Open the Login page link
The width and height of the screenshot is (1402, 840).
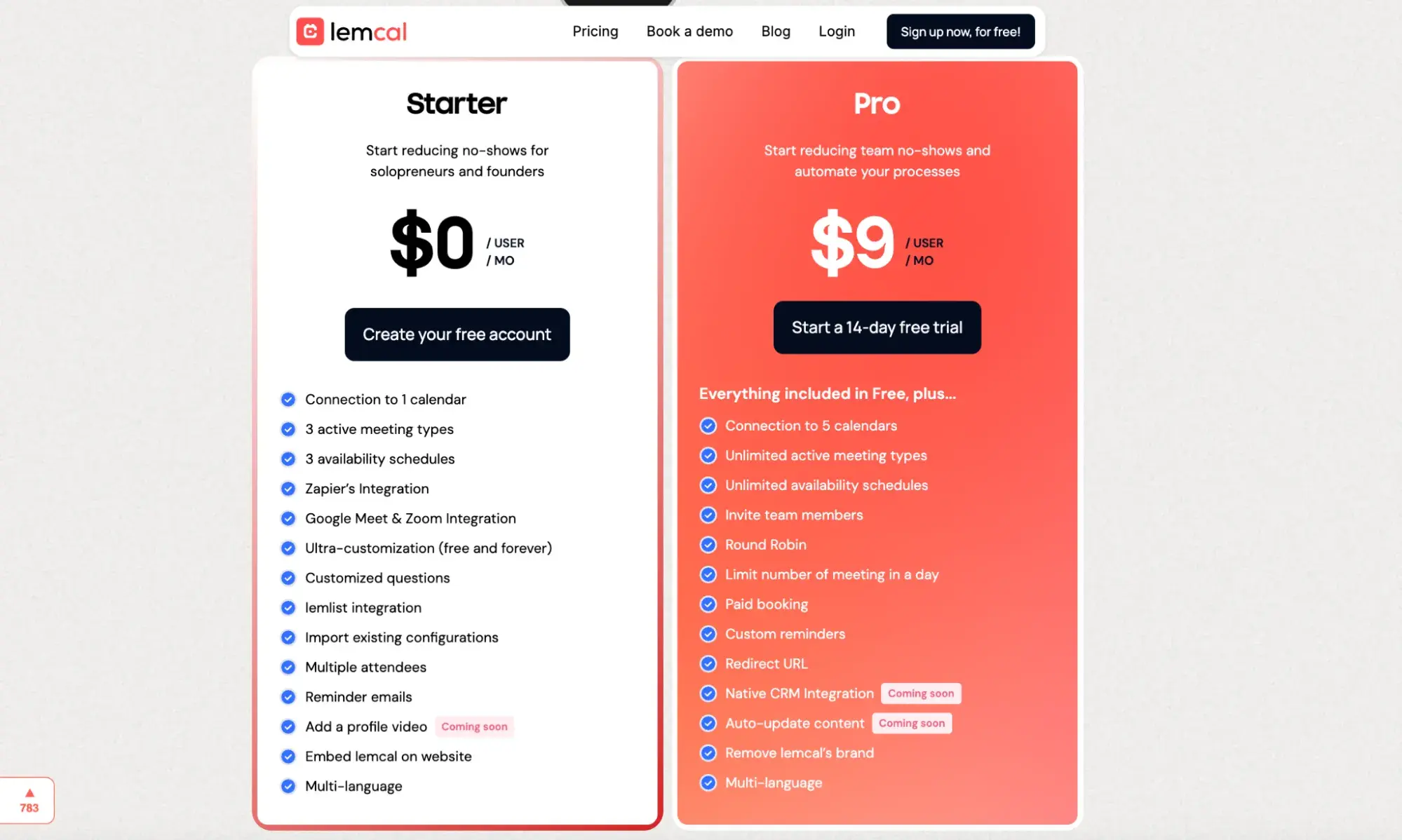click(836, 31)
